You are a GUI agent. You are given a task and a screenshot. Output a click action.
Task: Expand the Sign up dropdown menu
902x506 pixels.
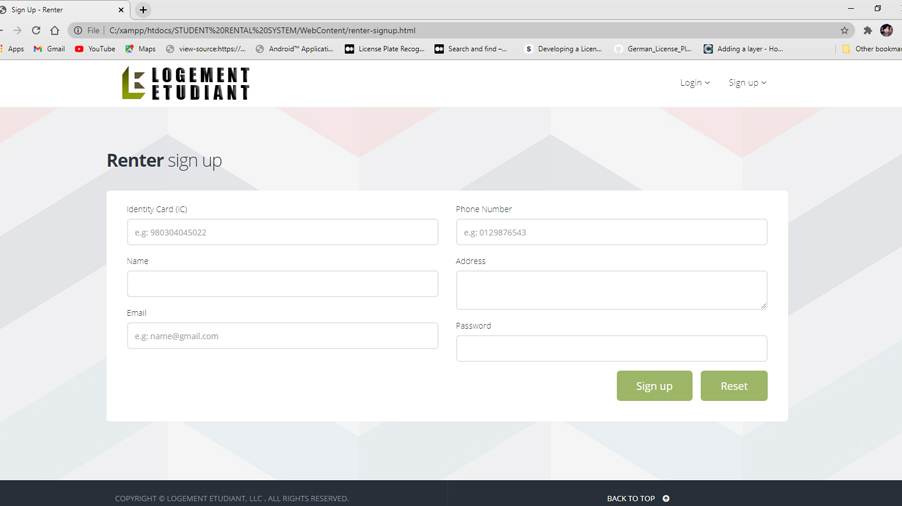coord(747,83)
